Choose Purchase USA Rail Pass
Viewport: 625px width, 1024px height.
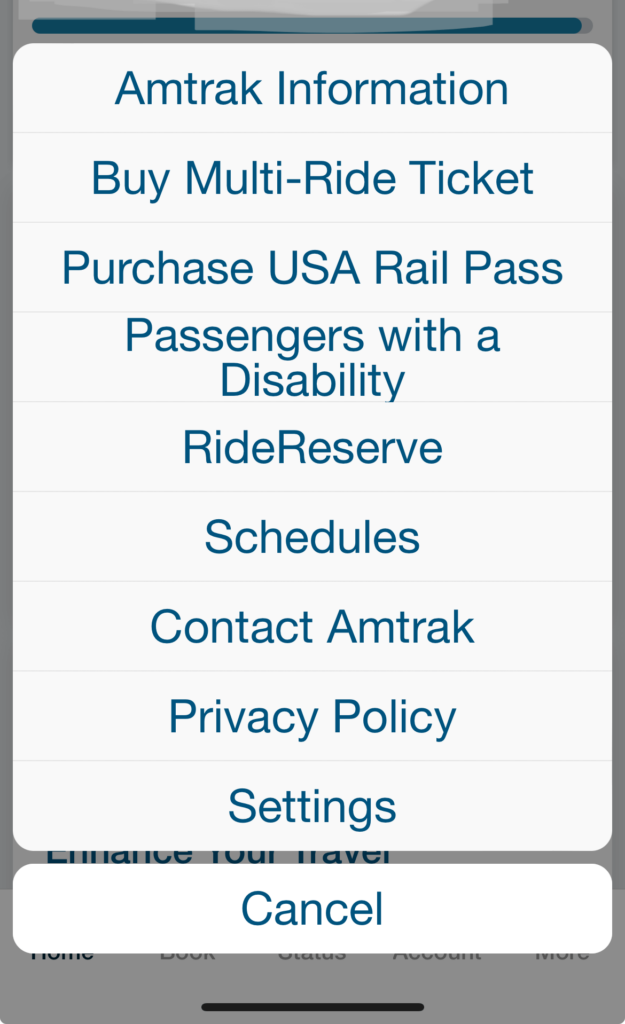click(x=312, y=267)
